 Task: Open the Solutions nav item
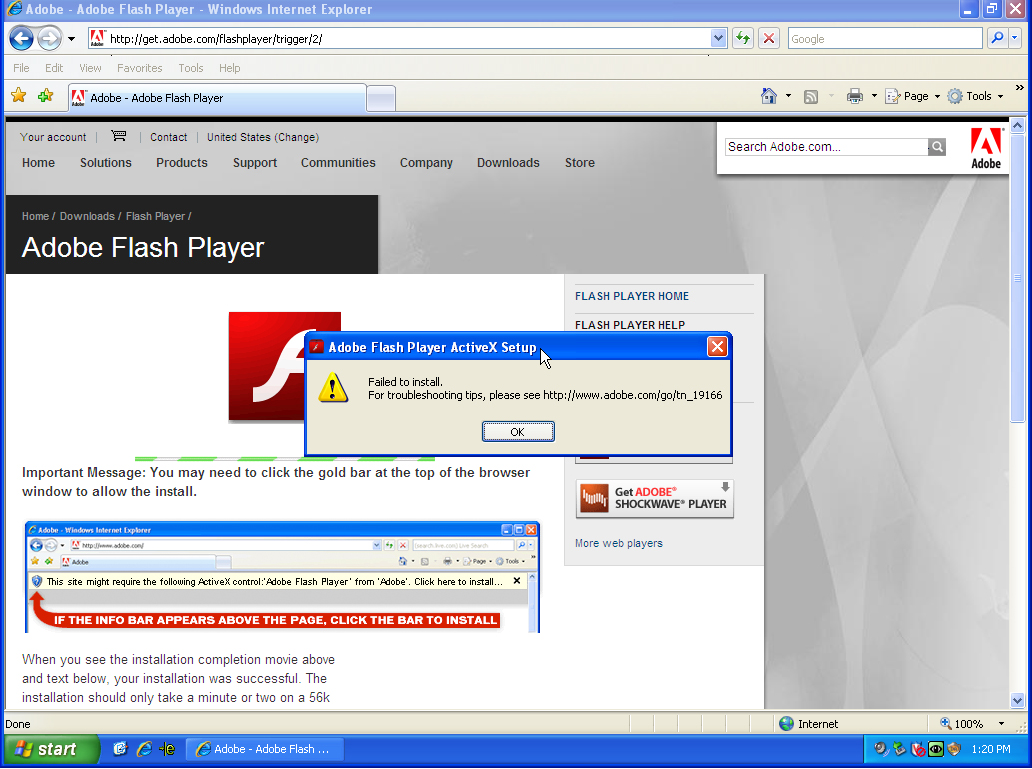pos(106,163)
